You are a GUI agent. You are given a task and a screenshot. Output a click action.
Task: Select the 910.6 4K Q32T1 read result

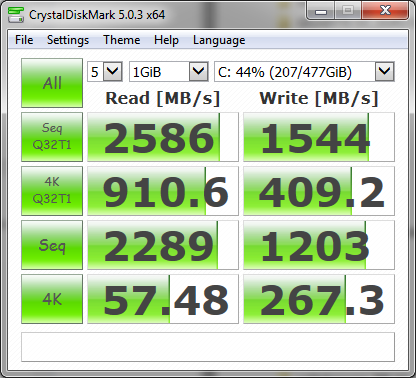pyautogui.click(x=163, y=191)
